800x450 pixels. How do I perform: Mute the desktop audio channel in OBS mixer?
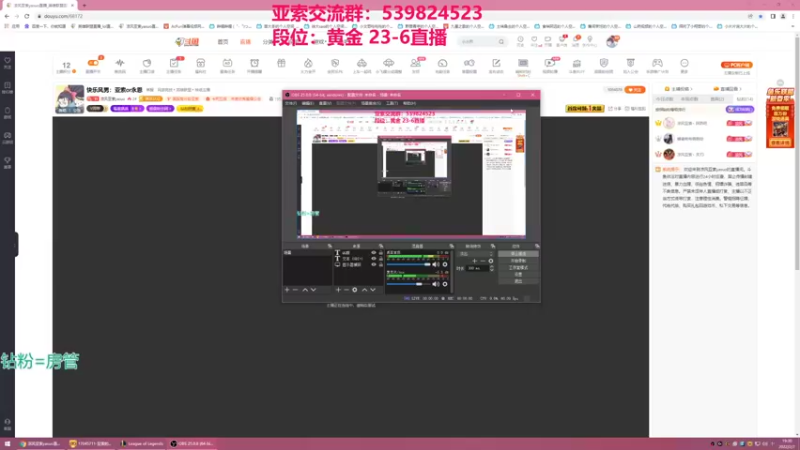pyautogui.click(x=436, y=264)
